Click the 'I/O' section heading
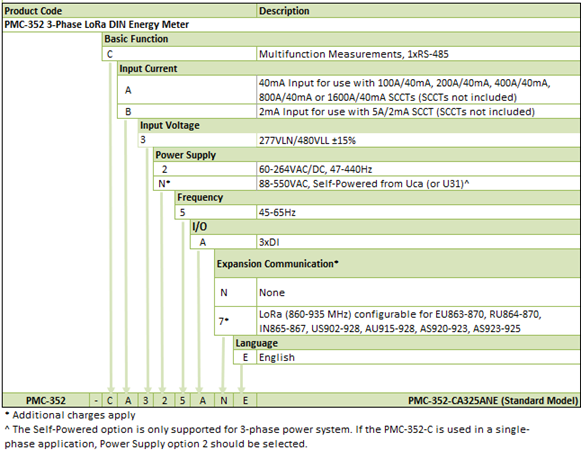The image size is (581, 450). click(199, 226)
